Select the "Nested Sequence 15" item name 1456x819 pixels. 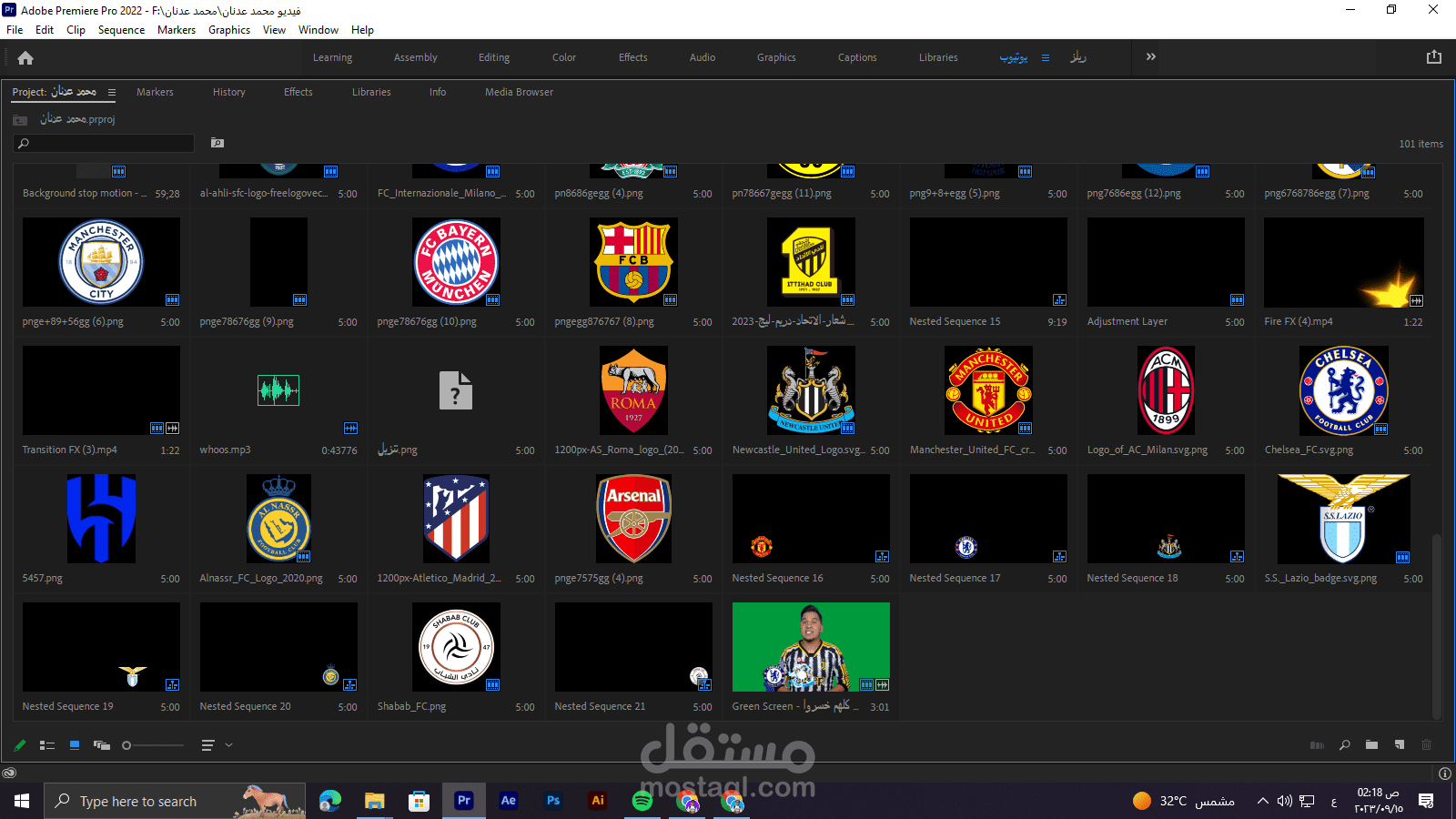click(x=955, y=321)
